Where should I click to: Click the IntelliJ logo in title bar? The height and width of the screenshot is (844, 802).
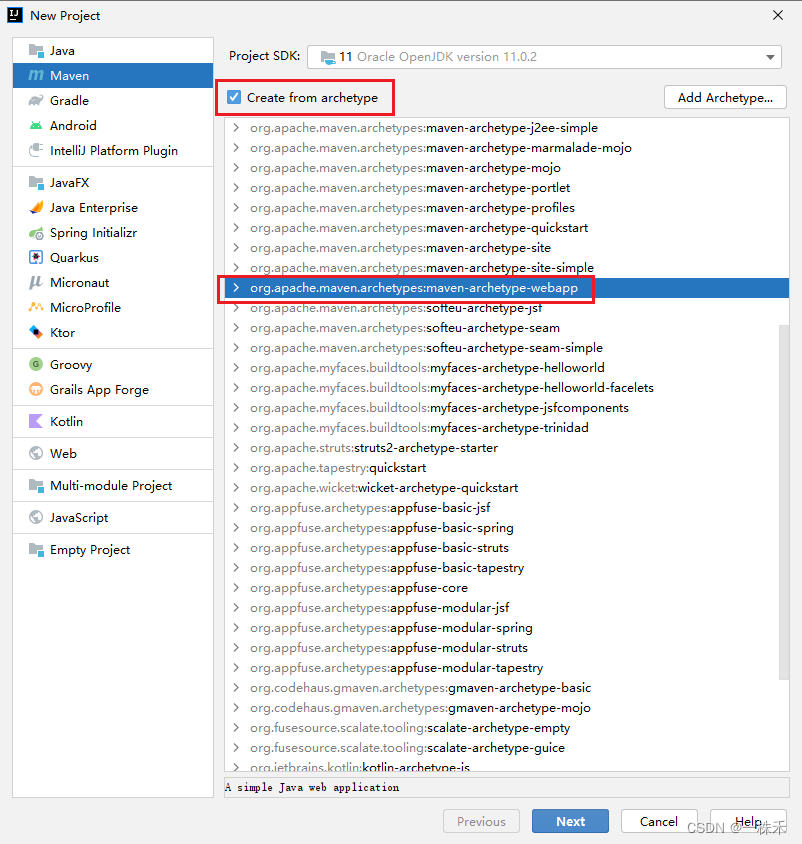(x=15, y=15)
